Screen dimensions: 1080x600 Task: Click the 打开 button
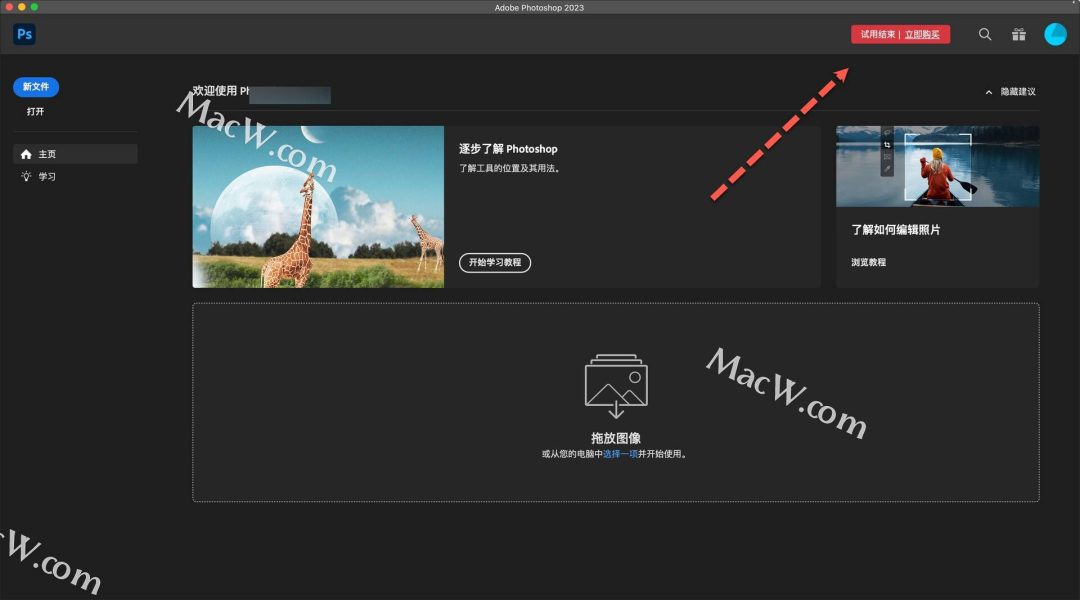pos(35,111)
